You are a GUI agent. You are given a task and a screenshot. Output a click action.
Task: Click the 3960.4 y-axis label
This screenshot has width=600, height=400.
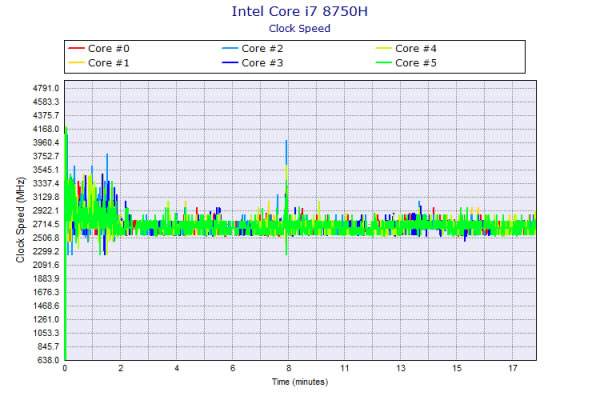pyautogui.click(x=46, y=143)
